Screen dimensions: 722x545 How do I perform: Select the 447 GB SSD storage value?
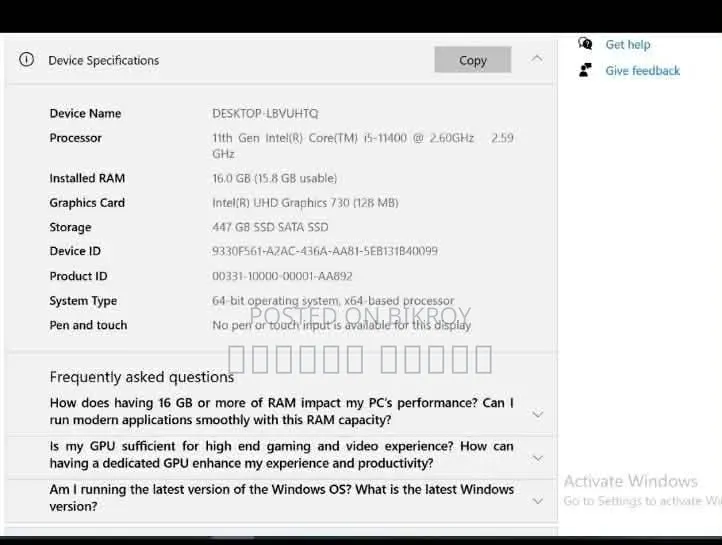270,227
